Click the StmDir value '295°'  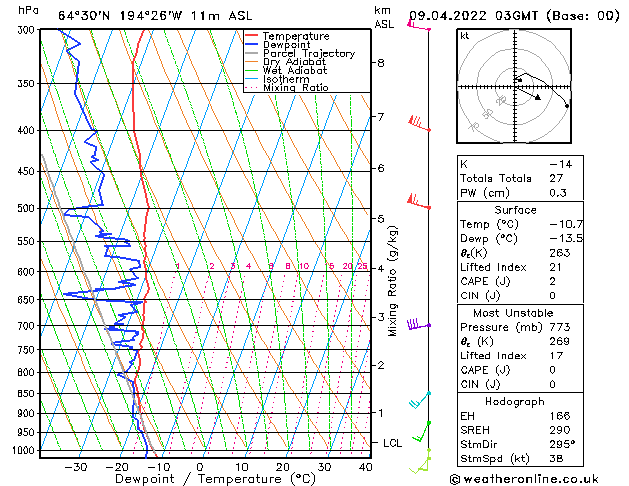pos(562,444)
